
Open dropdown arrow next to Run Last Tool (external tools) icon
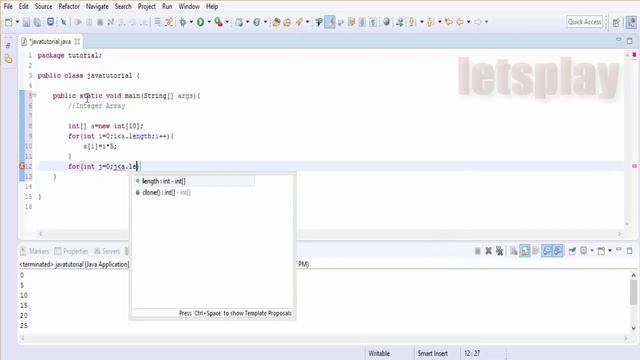[227, 22]
